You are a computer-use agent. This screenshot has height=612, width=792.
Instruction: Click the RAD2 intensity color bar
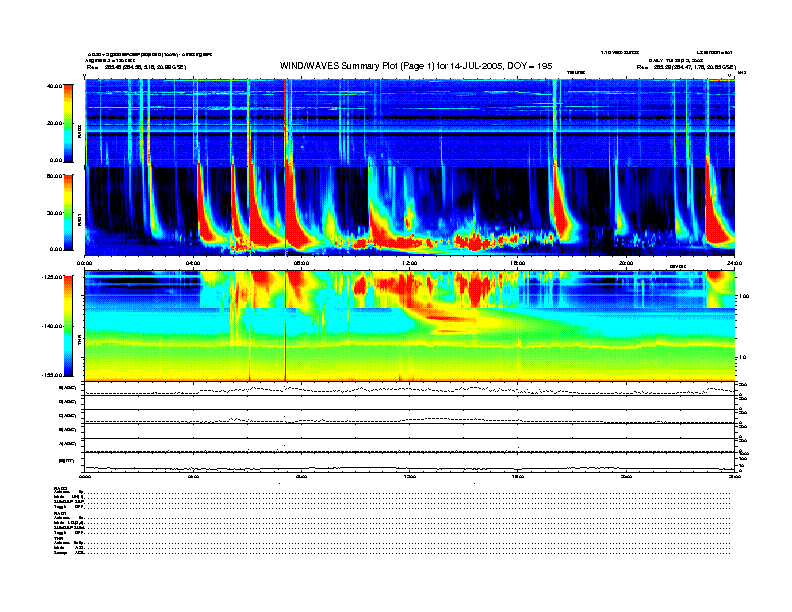coord(68,123)
